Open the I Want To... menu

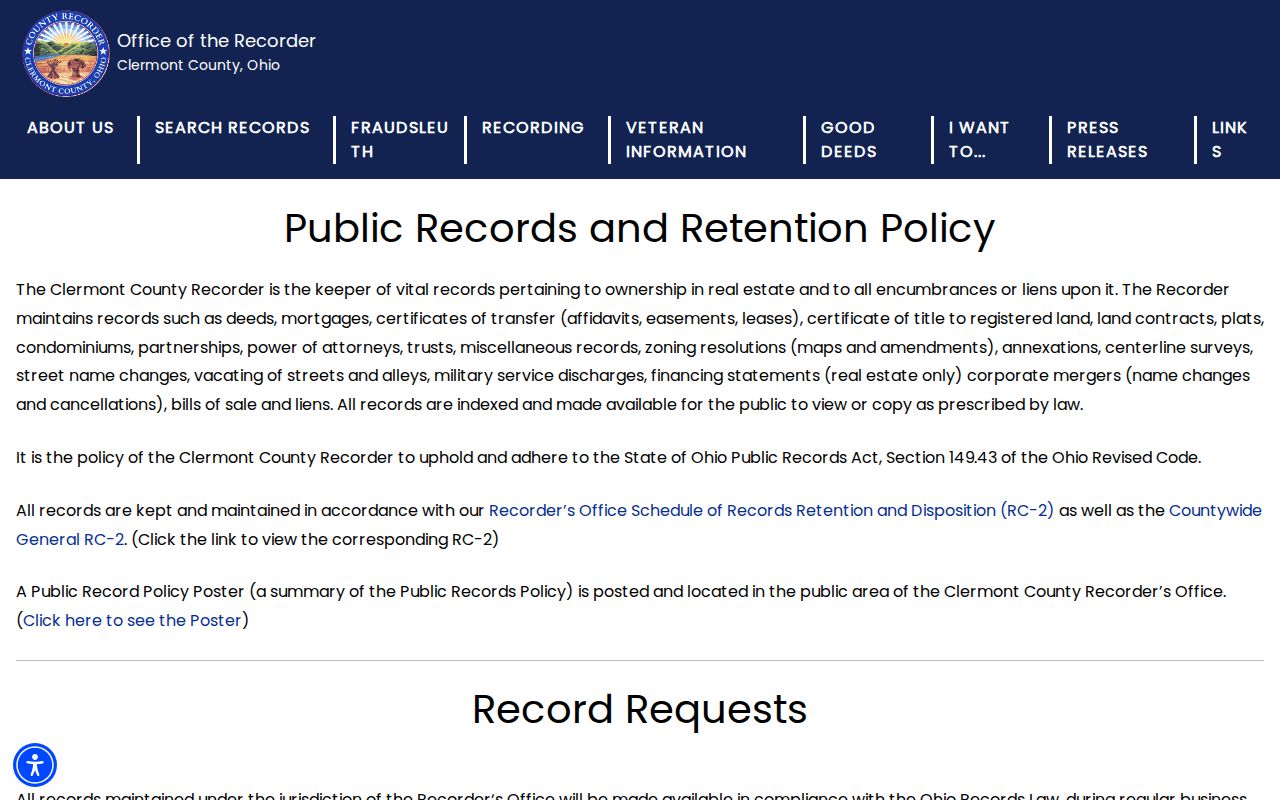[978, 140]
